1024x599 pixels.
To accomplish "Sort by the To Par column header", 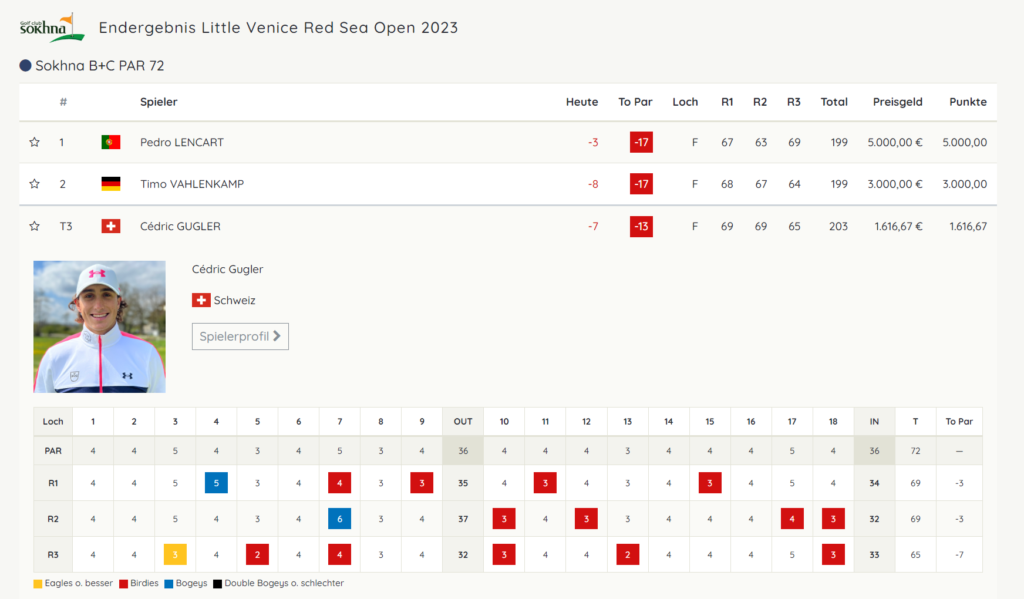I will 635,102.
